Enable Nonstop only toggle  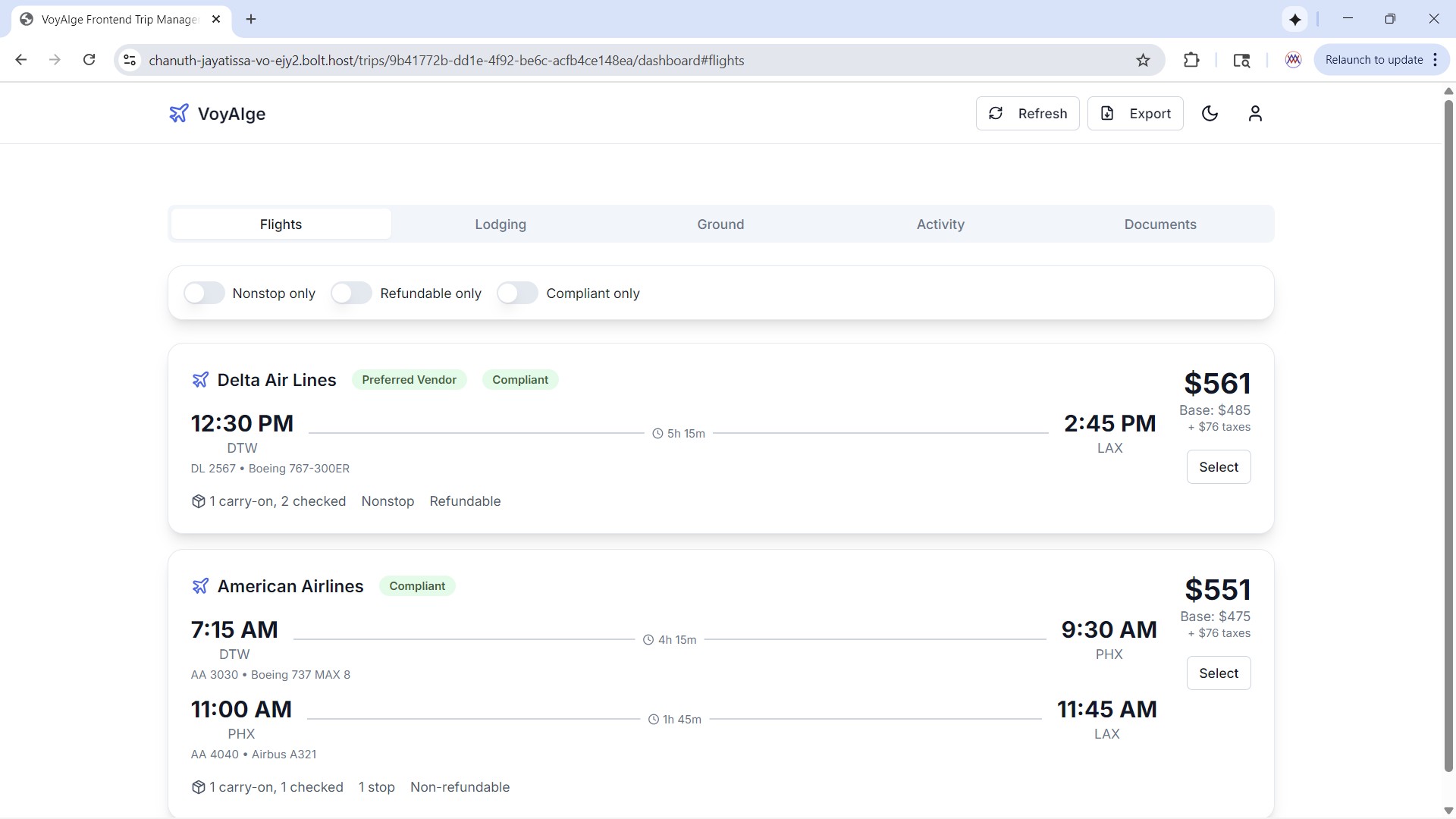(204, 293)
